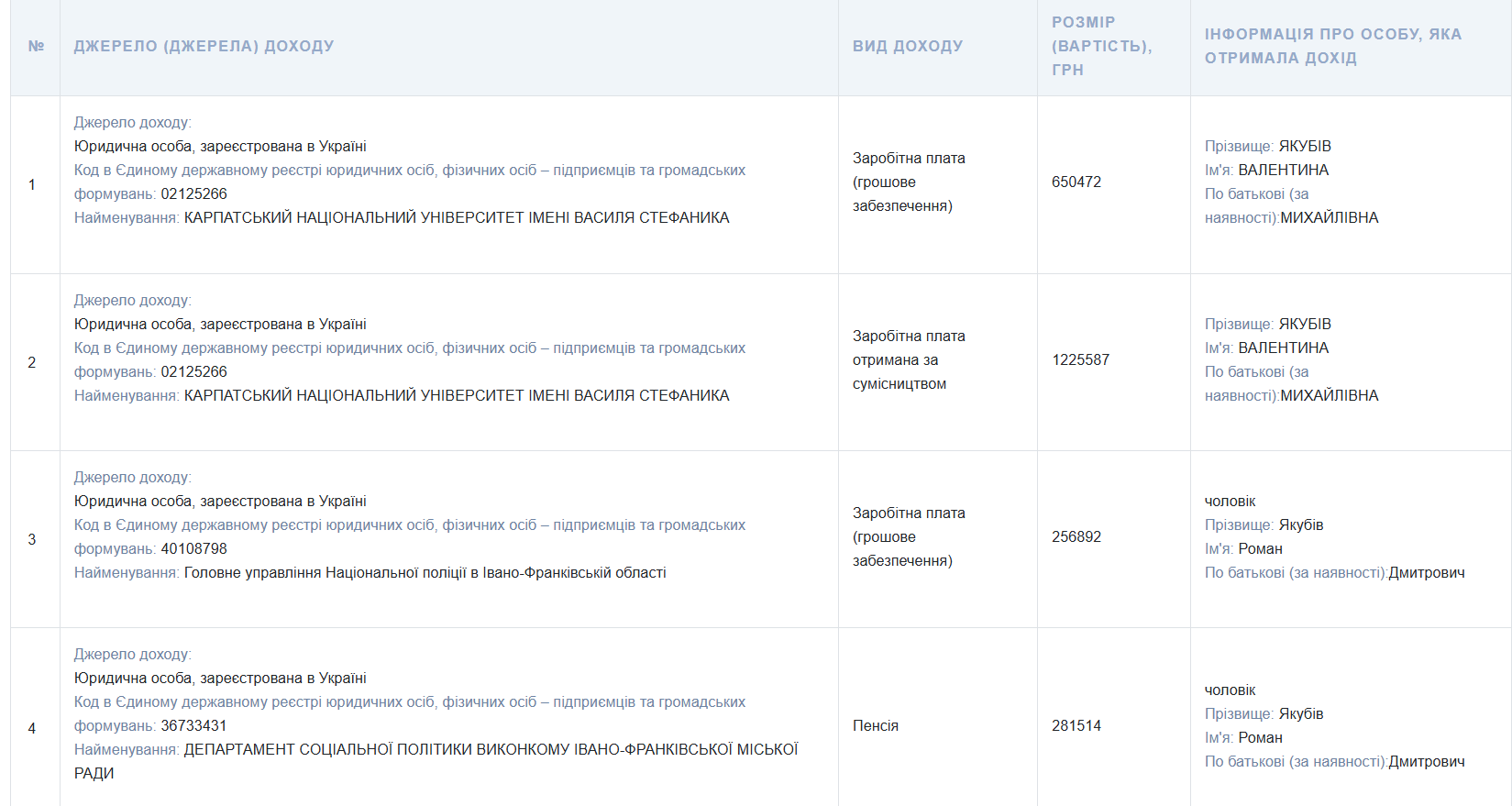Screen dimensions: 1512x806
Task: Click "ДЕПАРТАМЕНТ СОЦІАЛЬНОЇ ПОЛІТИКИ" organization name
Action: pos(491,749)
